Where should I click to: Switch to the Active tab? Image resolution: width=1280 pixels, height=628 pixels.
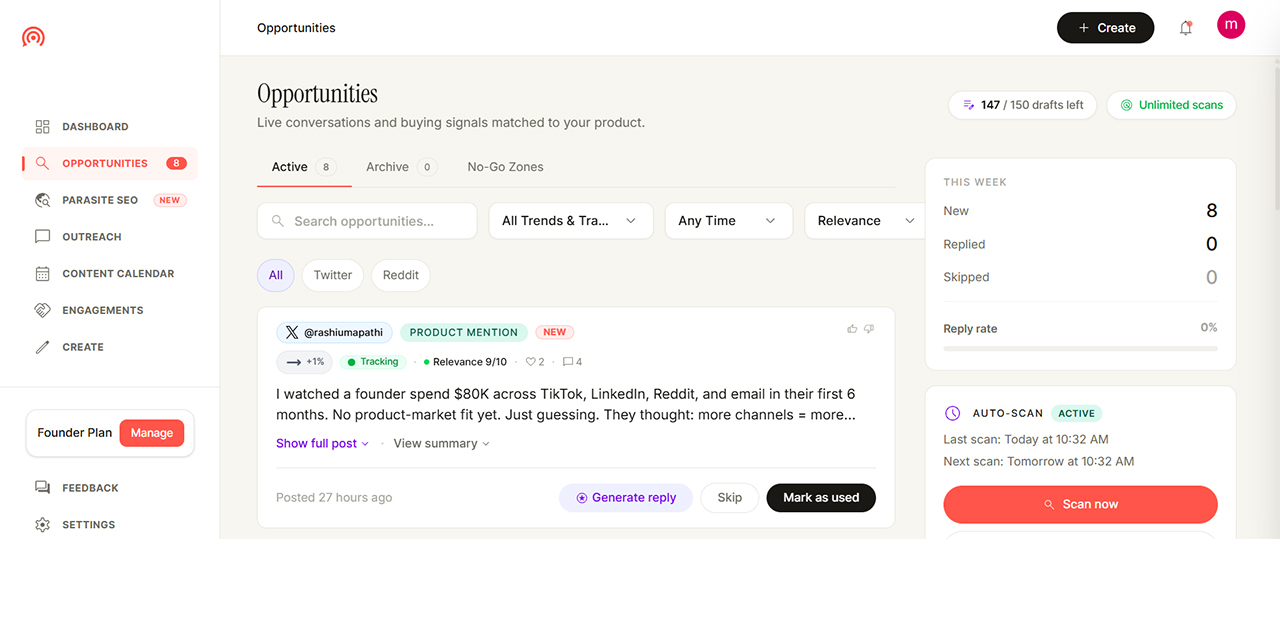304,167
